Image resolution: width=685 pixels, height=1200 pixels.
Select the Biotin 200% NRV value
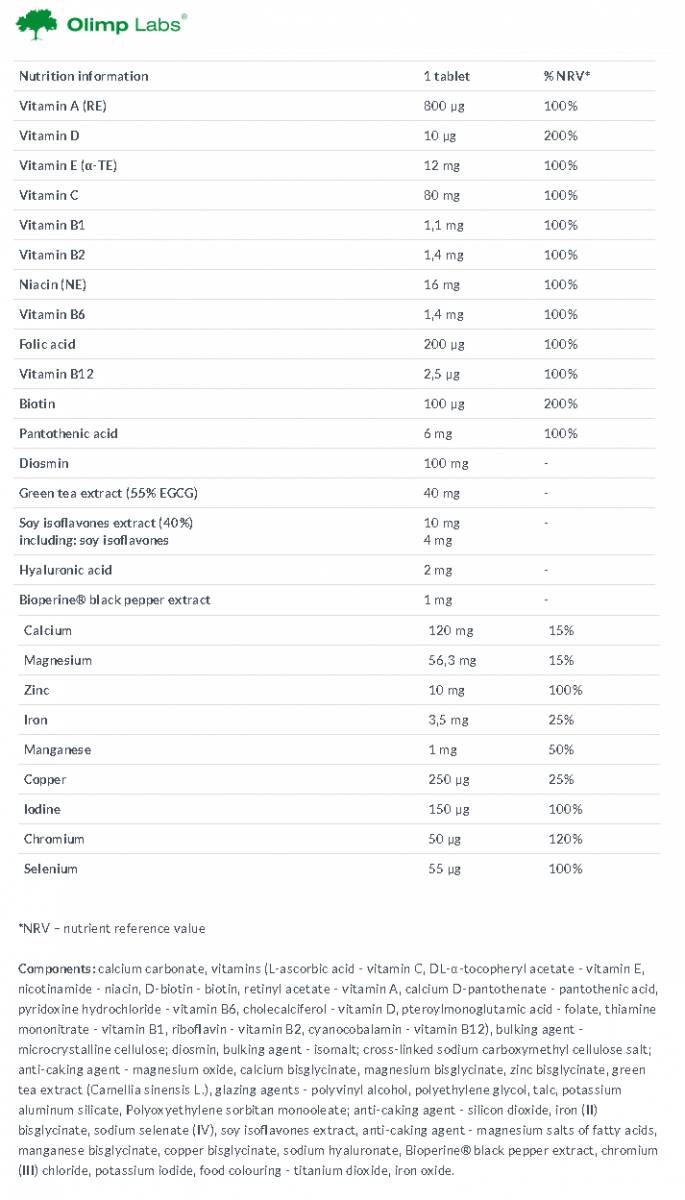tap(560, 404)
